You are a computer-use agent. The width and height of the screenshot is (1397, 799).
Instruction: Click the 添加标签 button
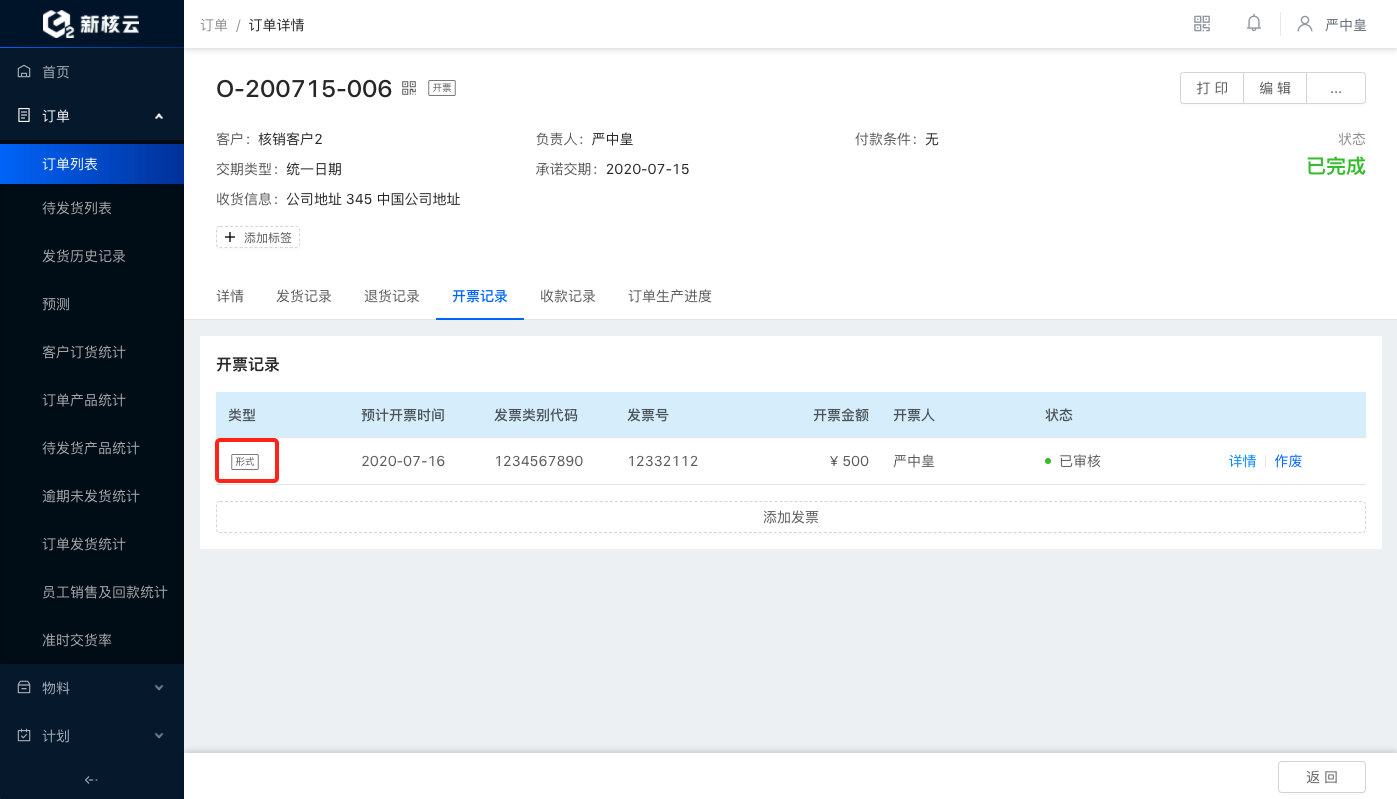tap(258, 237)
